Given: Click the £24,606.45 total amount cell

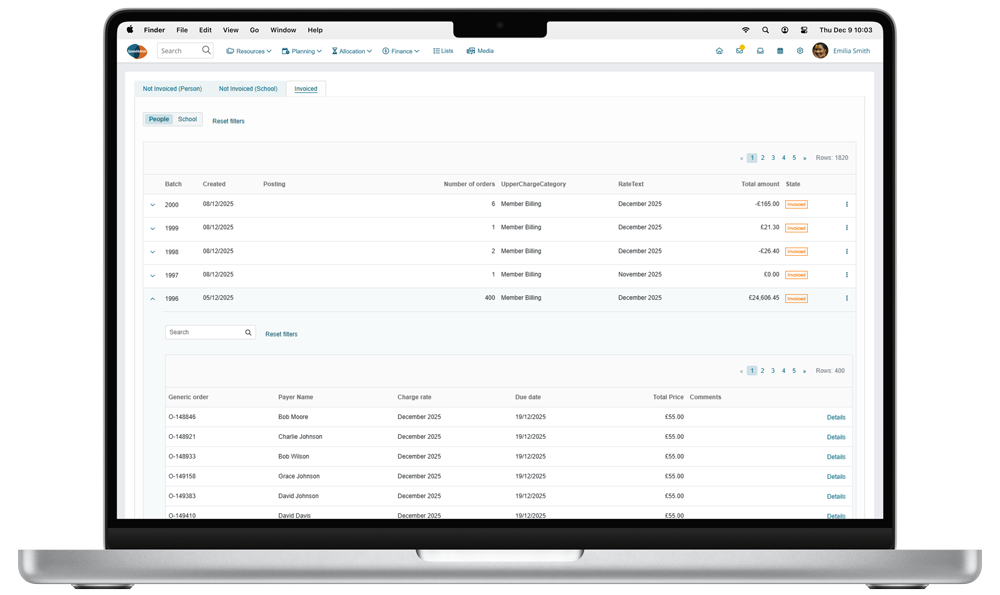Looking at the screenshot, I should tap(763, 298).
